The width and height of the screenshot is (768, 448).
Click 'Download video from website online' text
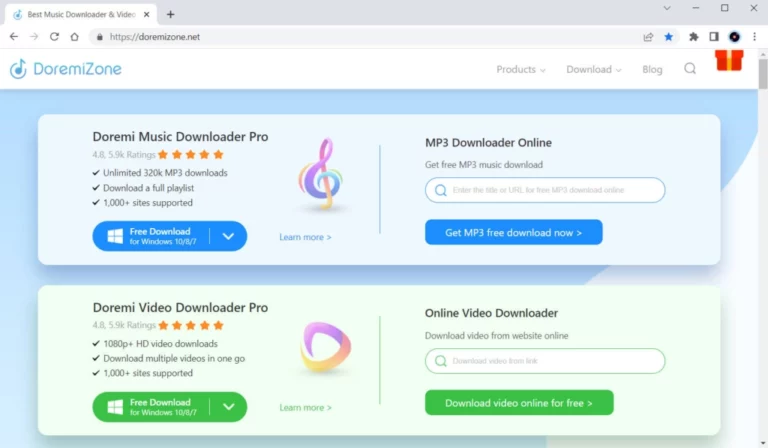tap(497, 335)
